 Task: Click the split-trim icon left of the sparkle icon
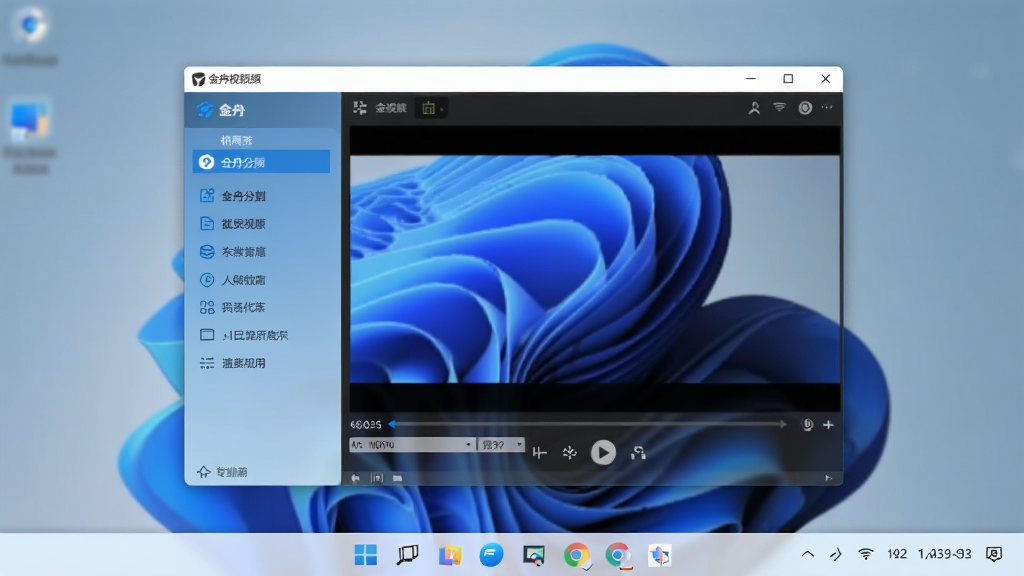pyautogui.click(x=539, y=453)
